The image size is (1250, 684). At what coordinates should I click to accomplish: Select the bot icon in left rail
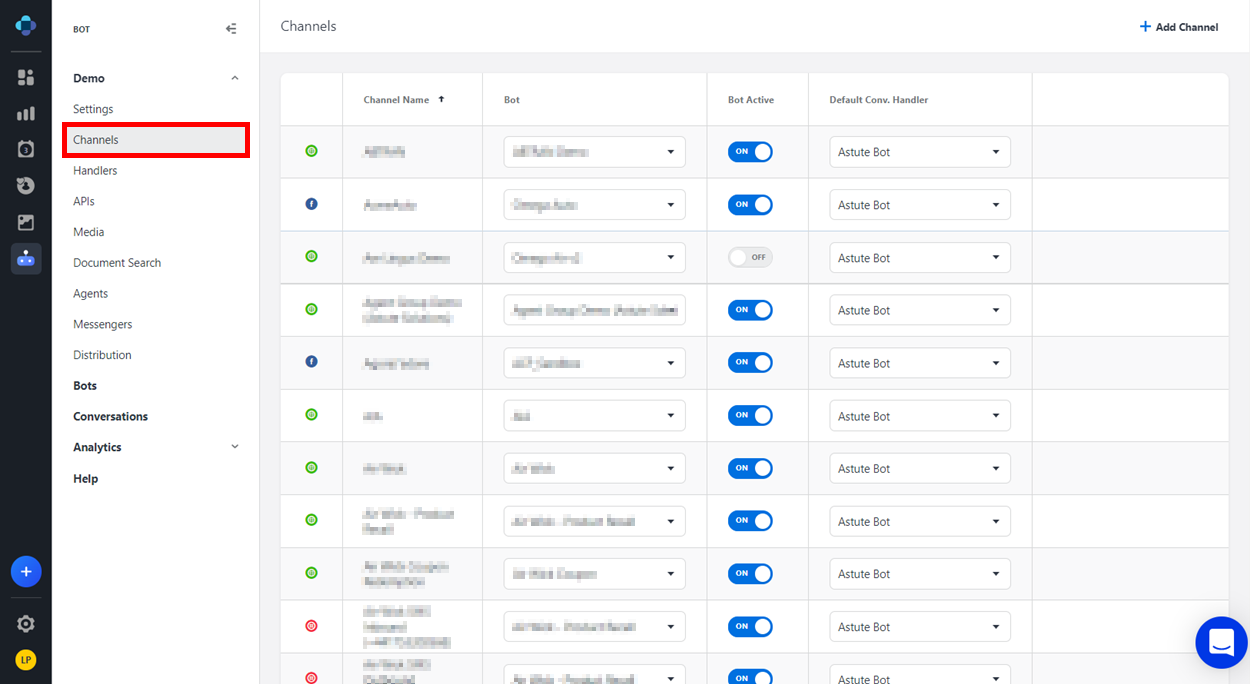coord(26,259)
